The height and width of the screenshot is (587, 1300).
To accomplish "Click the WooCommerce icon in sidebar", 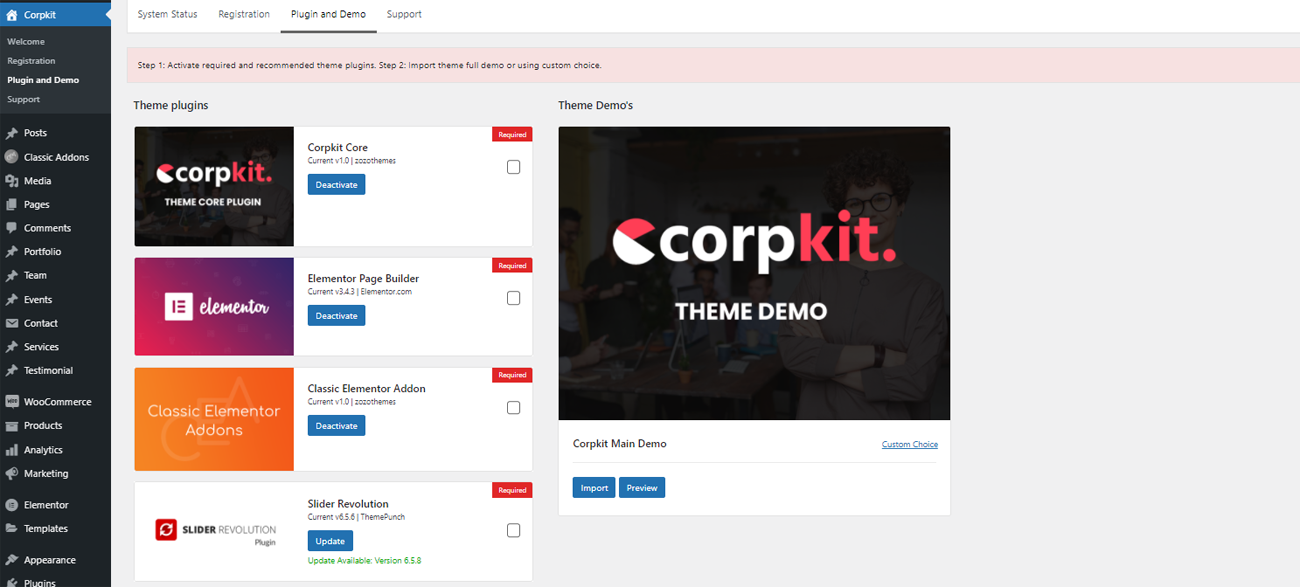I will [12, 402].
